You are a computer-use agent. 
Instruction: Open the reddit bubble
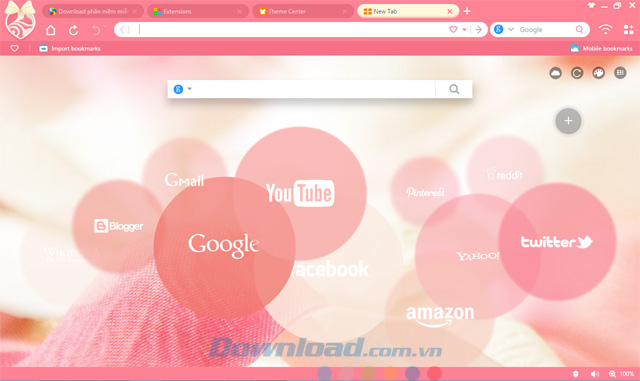coord(505,174)
